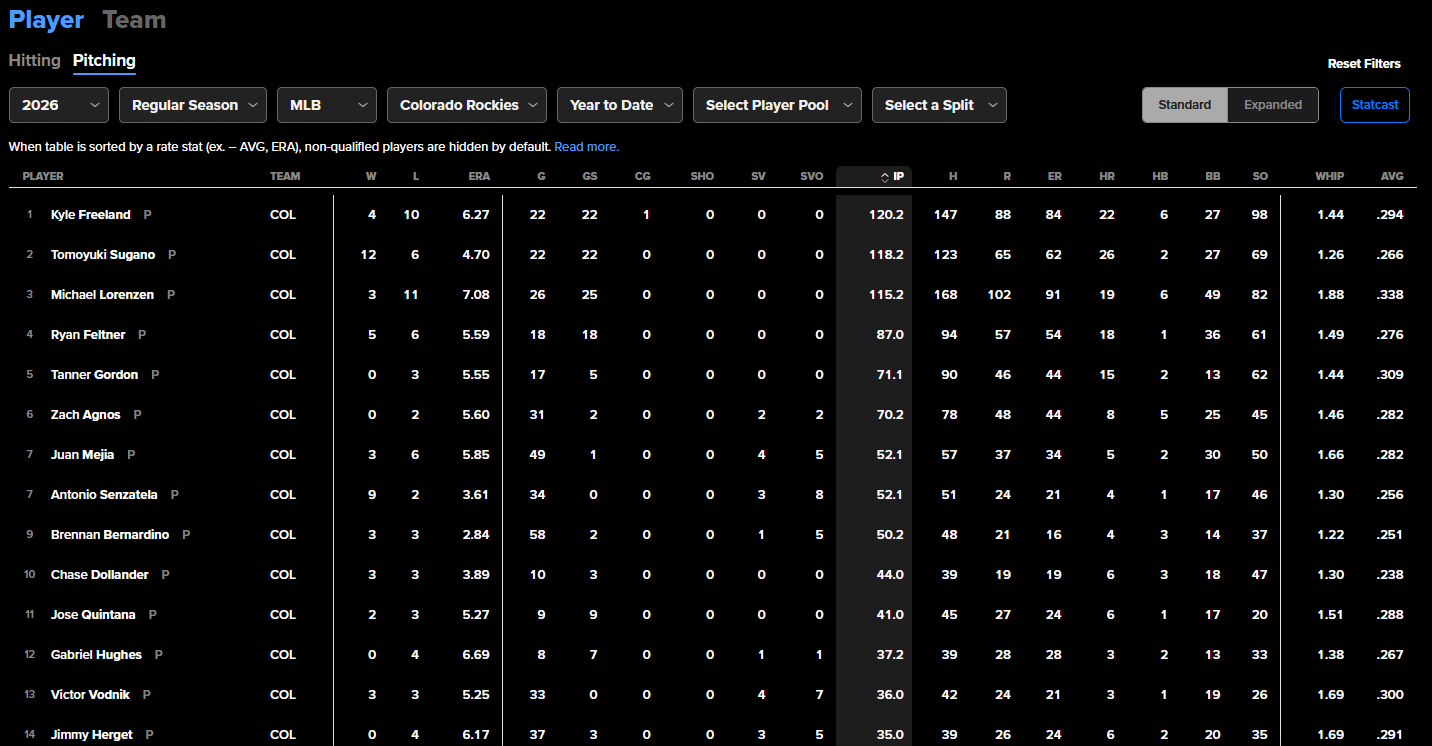Sort by CG column header
Screen dimensions: 1432x746
(642, 177)
